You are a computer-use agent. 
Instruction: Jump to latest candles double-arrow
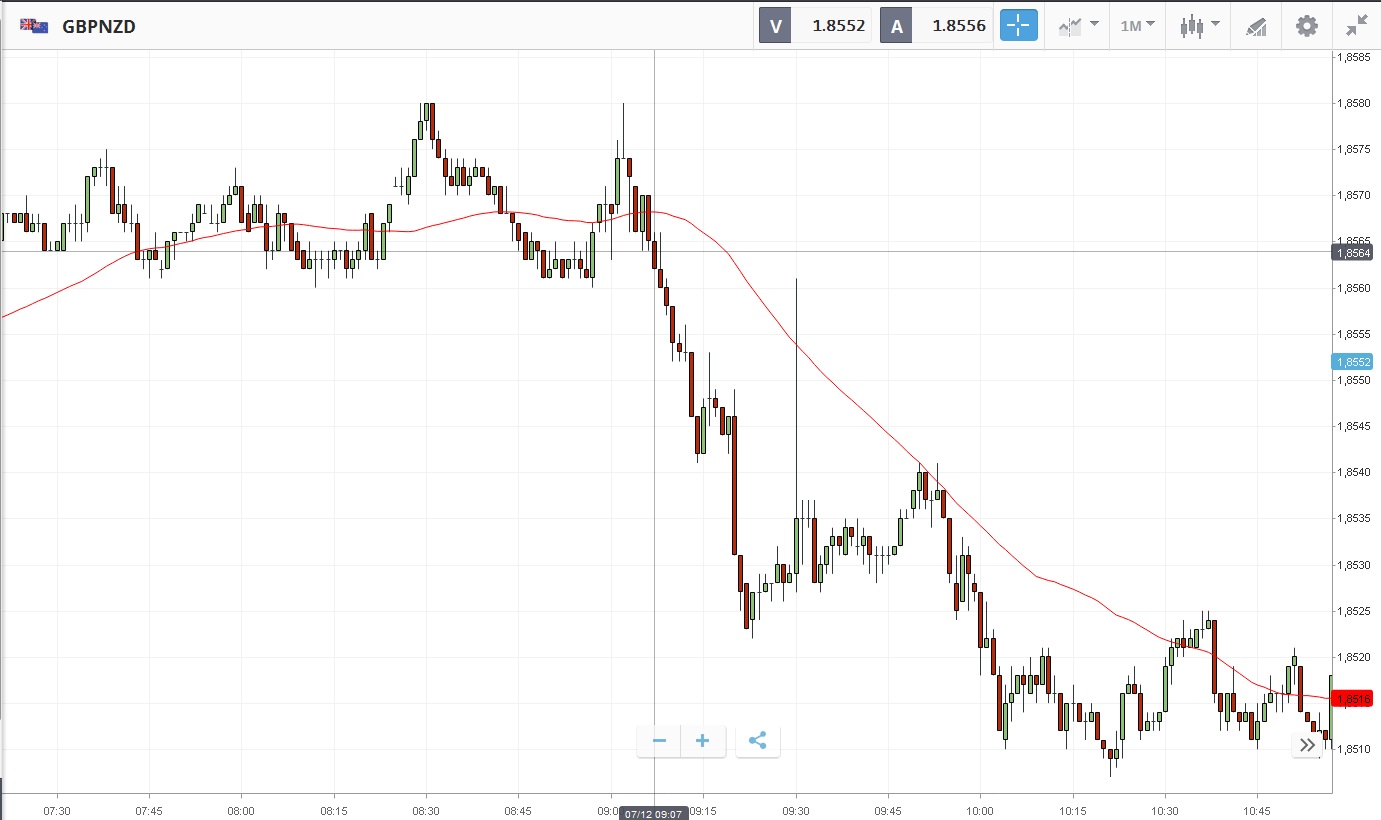pyautogui.click(x=1307, y=744)
